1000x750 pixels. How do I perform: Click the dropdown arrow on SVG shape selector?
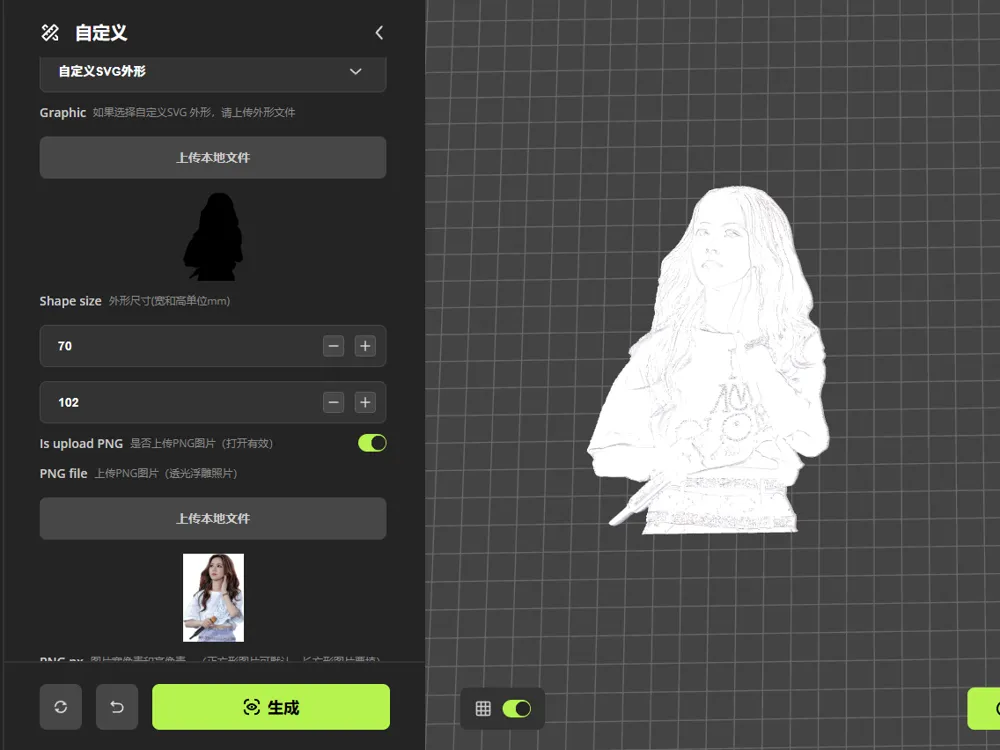point(355,73)
